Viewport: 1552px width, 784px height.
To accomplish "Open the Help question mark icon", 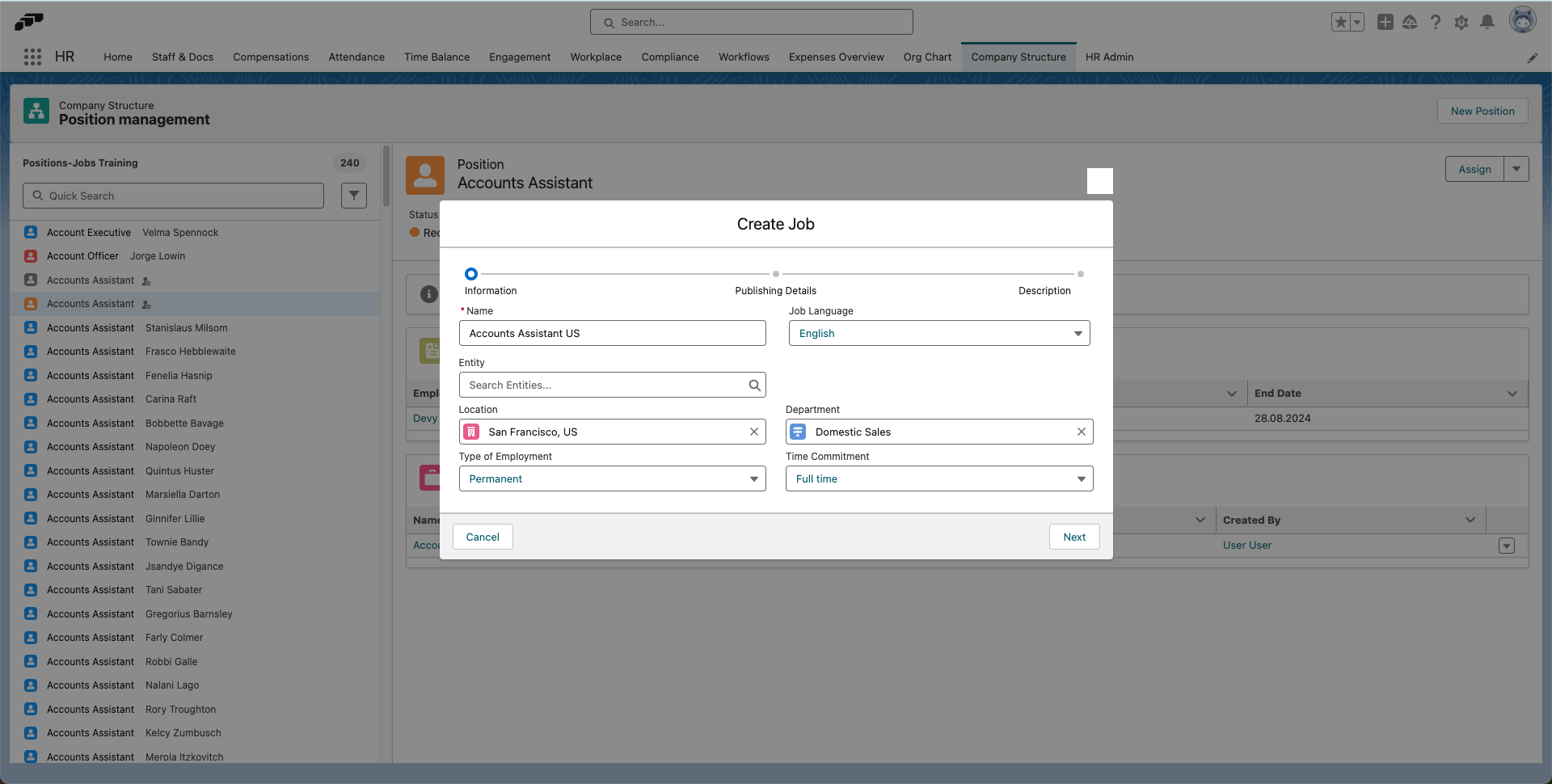I will point(1436,22).
